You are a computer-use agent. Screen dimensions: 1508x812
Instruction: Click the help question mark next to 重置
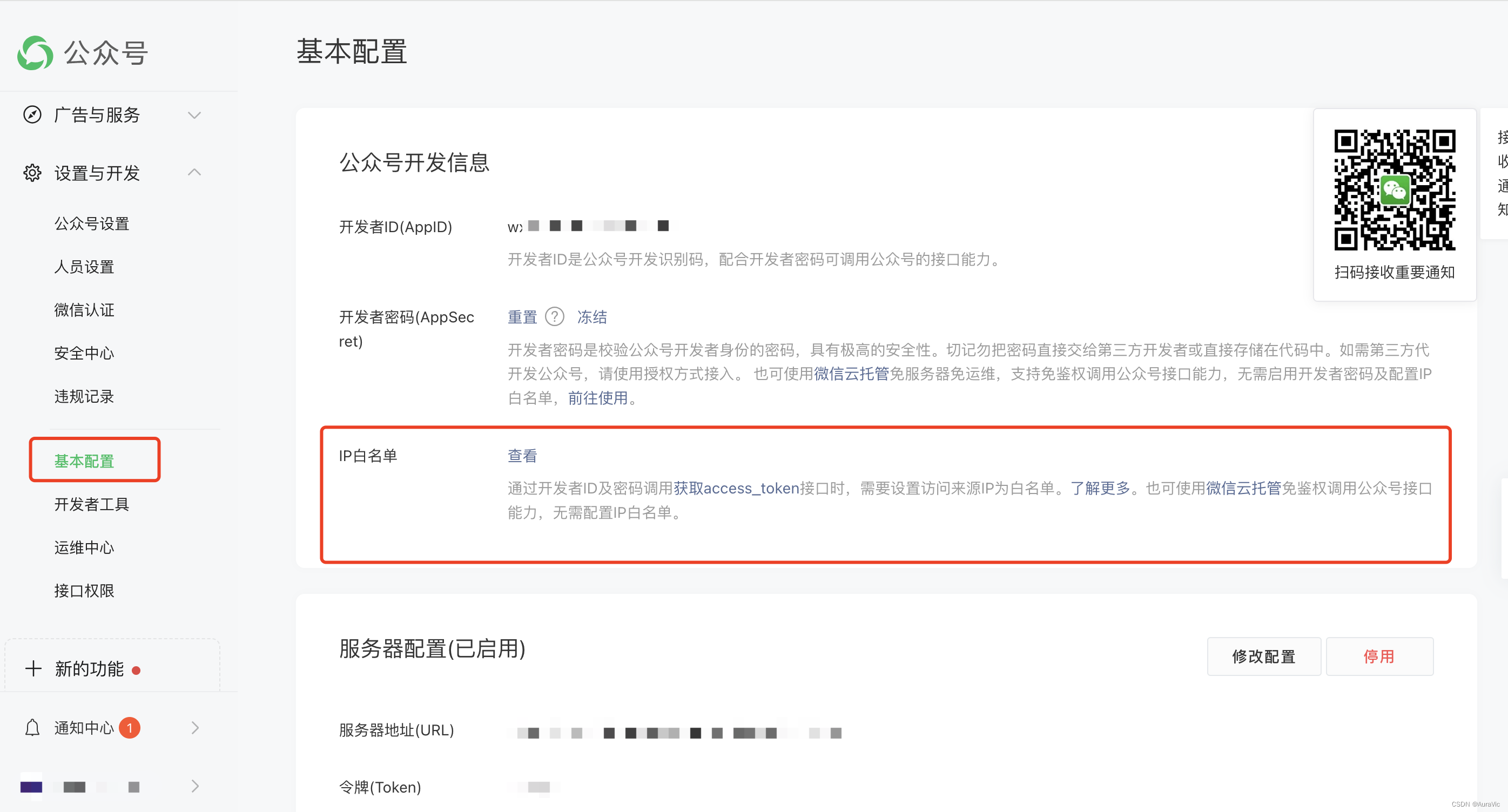point(554,317)
